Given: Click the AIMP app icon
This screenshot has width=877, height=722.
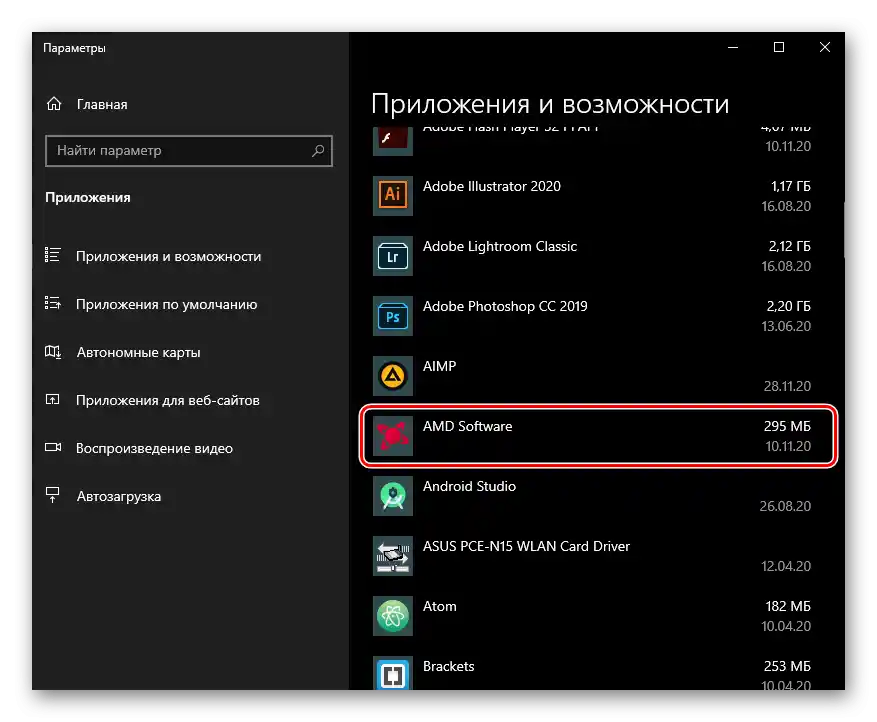Looking at the screenshot, I should click(x=393, y=375).
